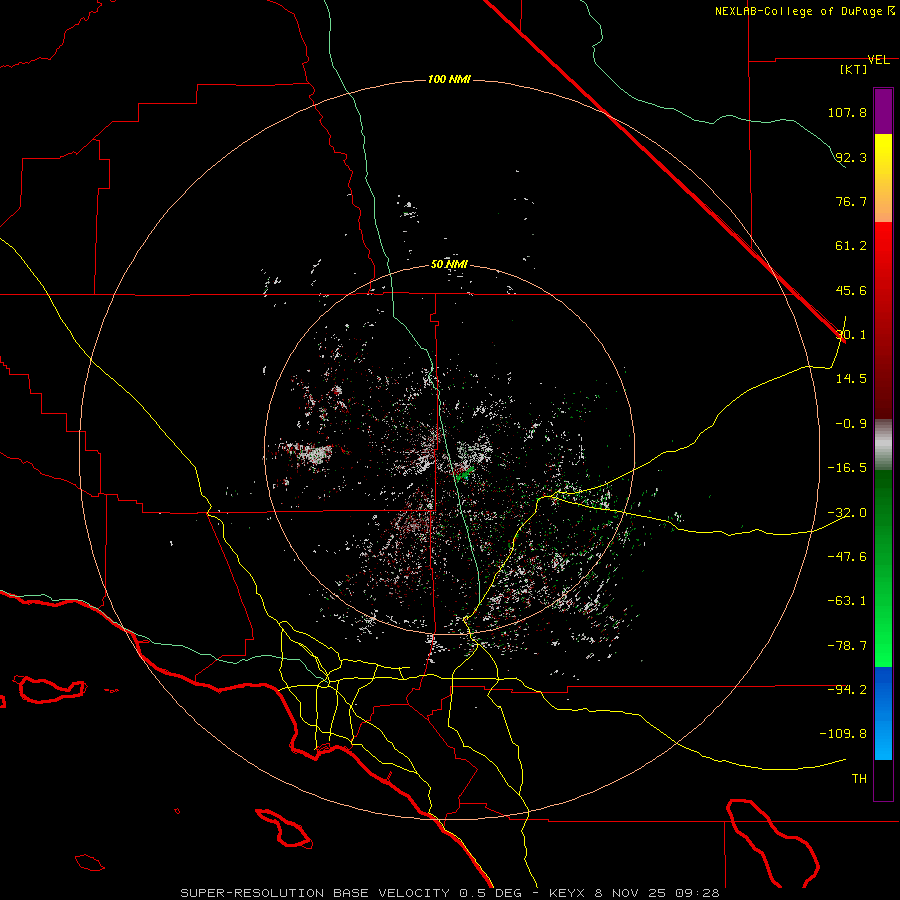This screenshot has height=900, width=900.
Task: Click the small green velocity patch near radar center
Action: click(x=464, y=474)
